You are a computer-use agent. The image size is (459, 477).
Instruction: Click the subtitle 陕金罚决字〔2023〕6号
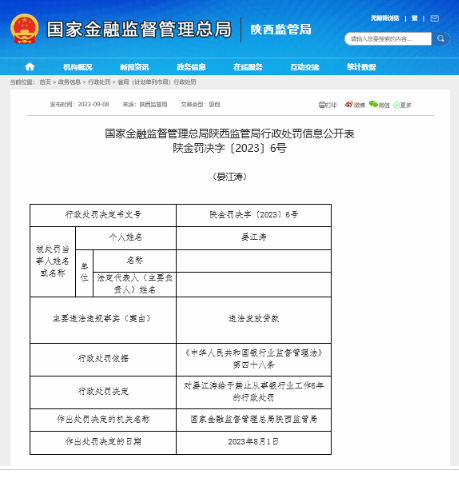click(230, 148)
